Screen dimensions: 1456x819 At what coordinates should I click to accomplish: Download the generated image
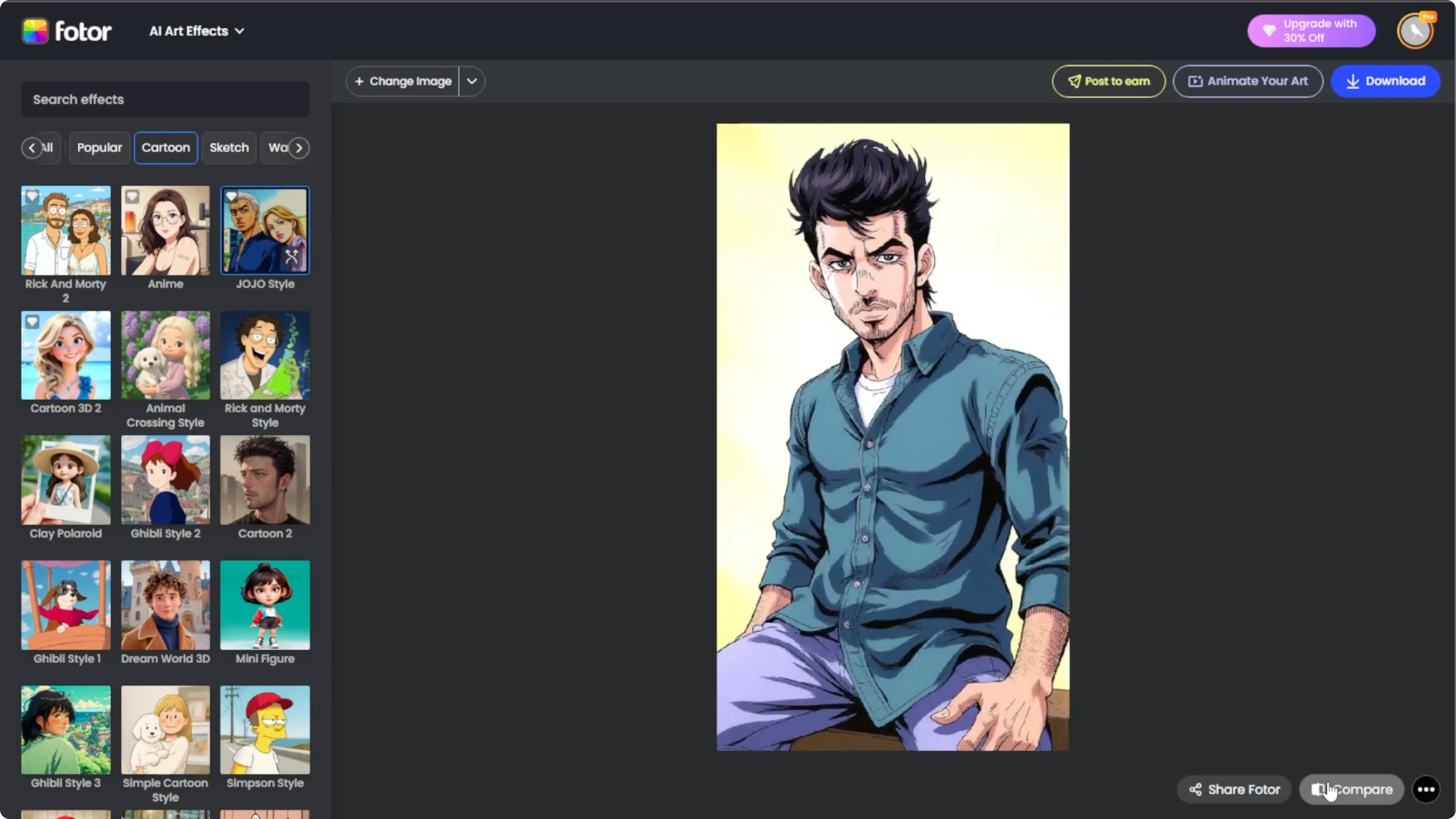[1385, 82]
